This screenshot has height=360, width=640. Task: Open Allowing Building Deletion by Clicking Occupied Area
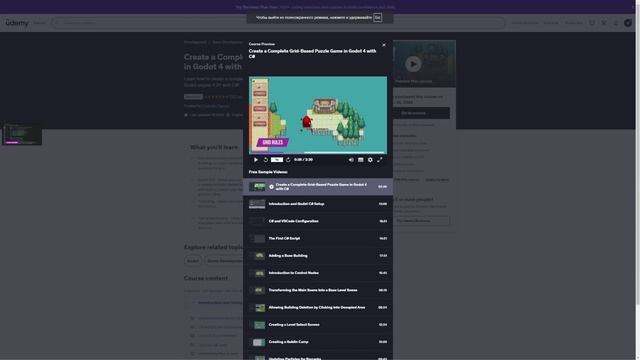click(318, 307)
